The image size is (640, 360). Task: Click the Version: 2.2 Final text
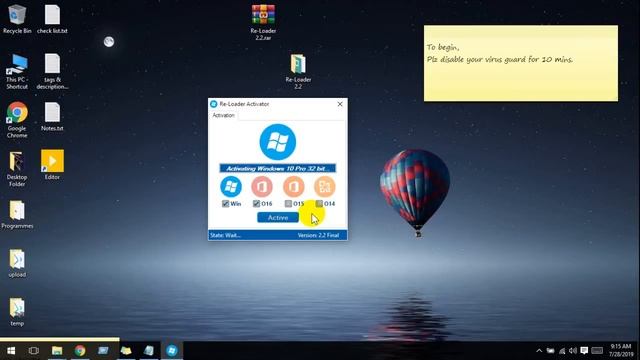[x=318, y=235]
